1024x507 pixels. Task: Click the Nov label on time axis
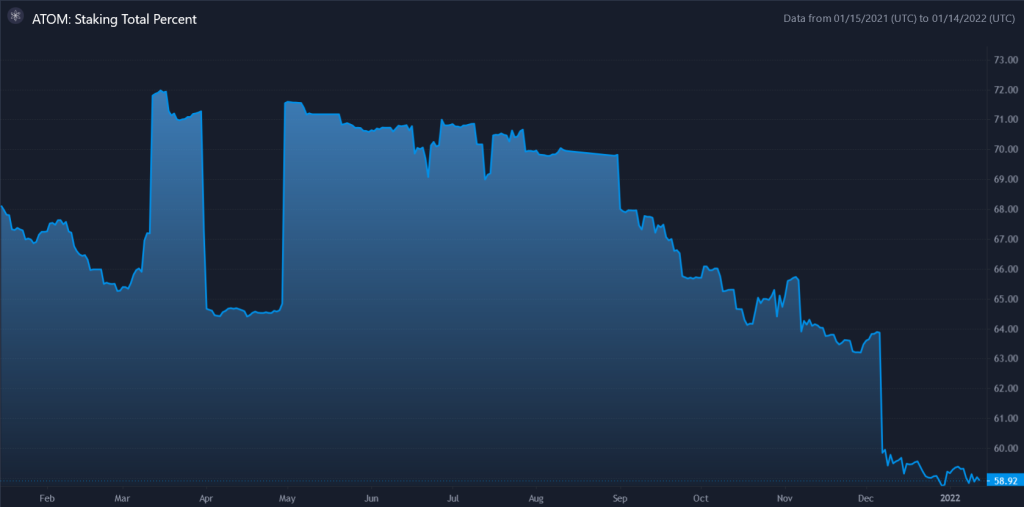[786, 499]
